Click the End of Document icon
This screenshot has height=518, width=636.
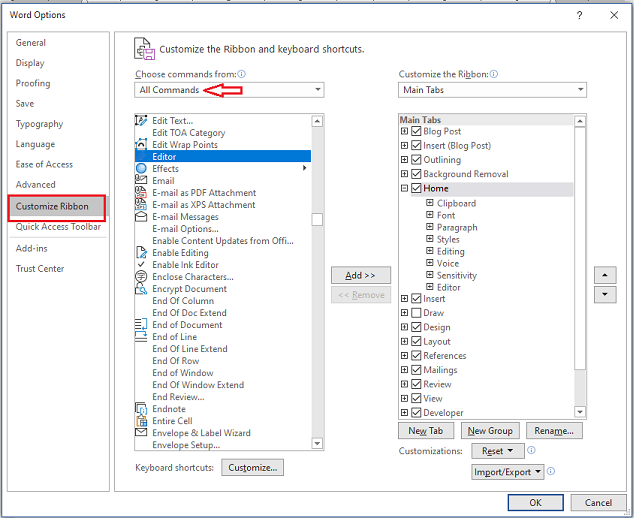point(141,325)
